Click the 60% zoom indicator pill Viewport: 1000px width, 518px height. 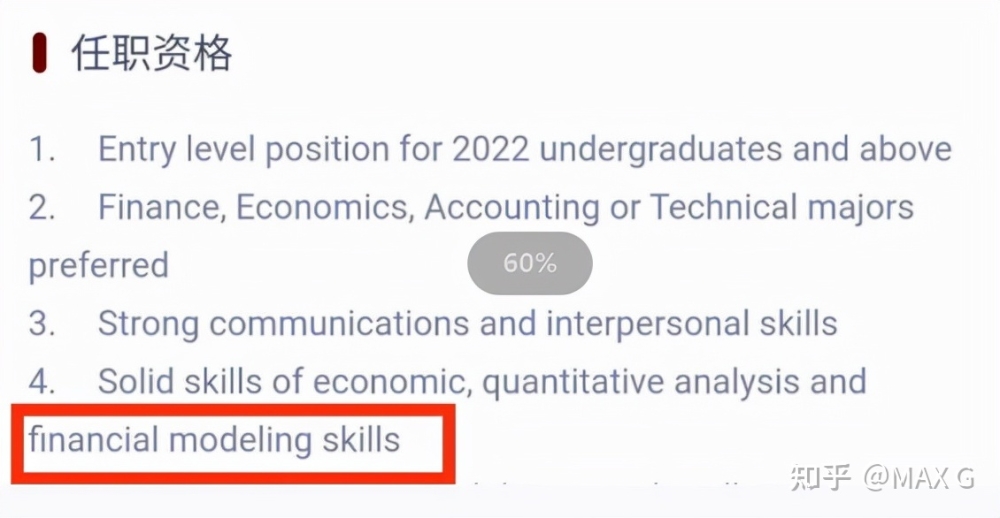530,263
